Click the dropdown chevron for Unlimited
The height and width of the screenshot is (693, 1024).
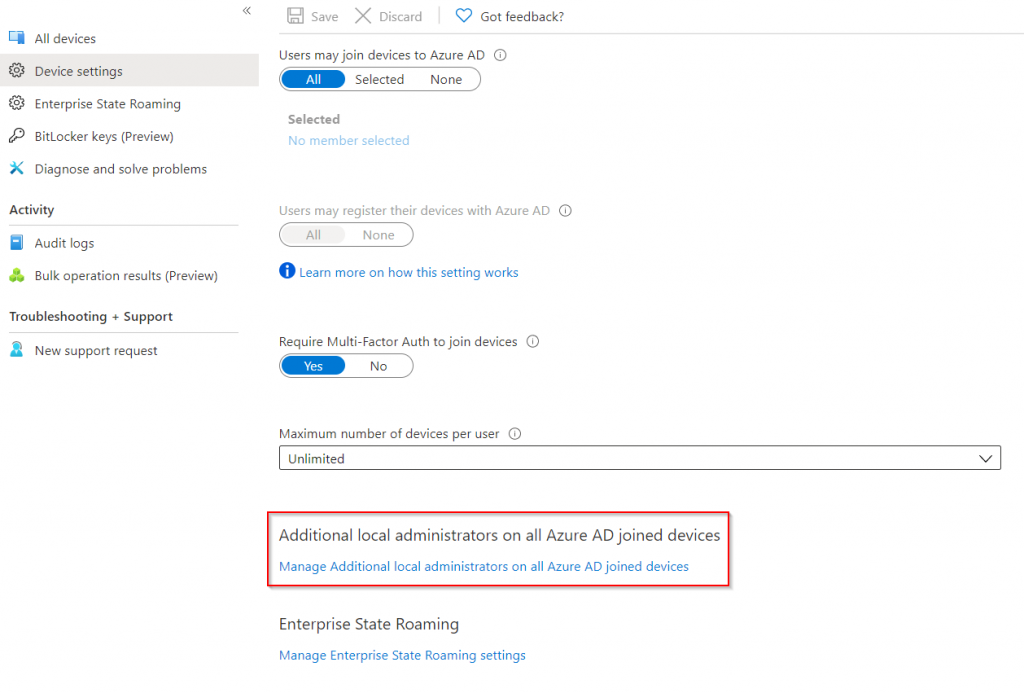(x=985, y=459)
